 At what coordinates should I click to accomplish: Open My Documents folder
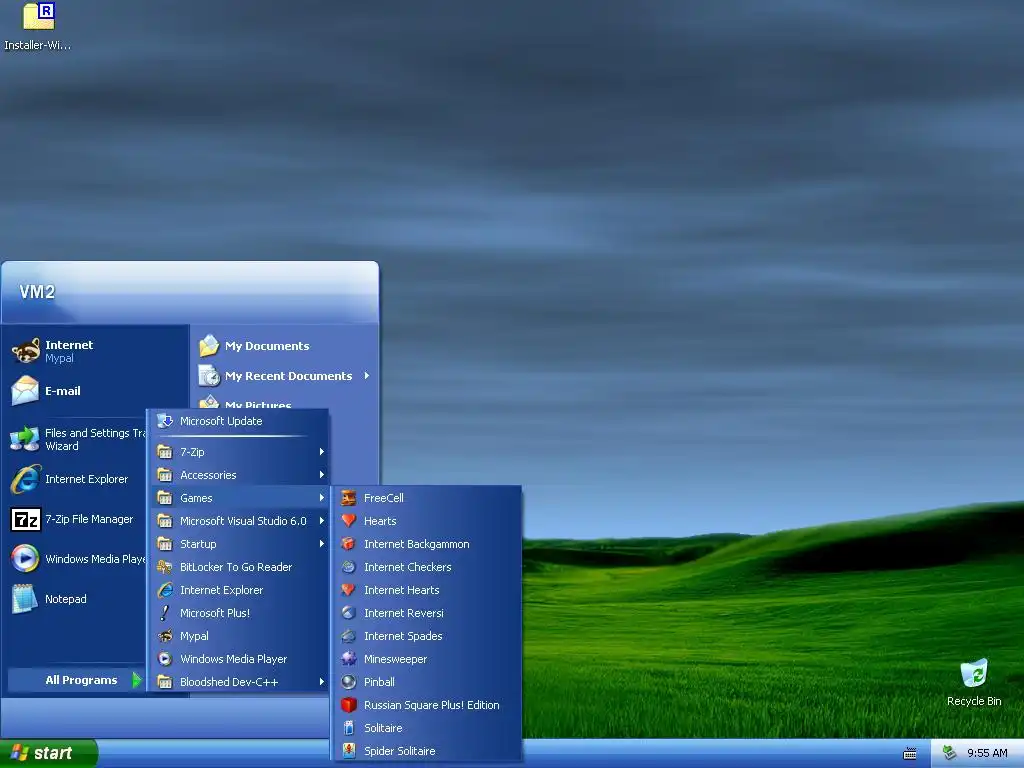coord(285,345)
